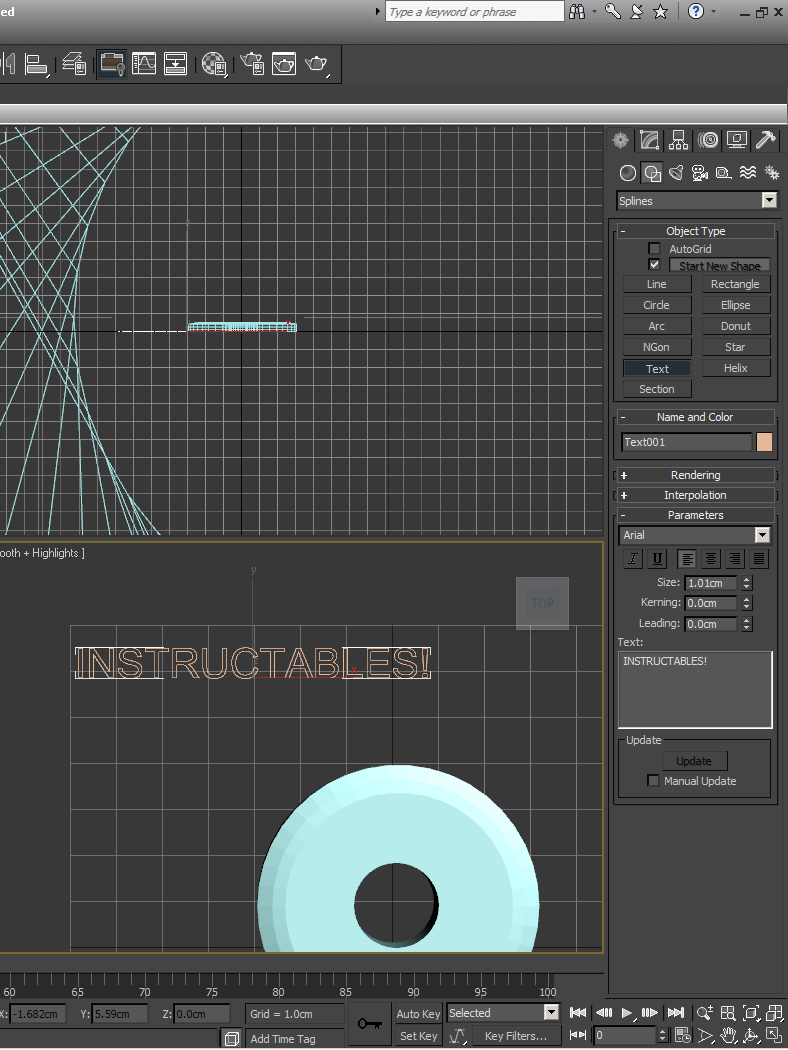788x1050 pixels.
Task: Click the Section spline button
Action: (657, 389)
